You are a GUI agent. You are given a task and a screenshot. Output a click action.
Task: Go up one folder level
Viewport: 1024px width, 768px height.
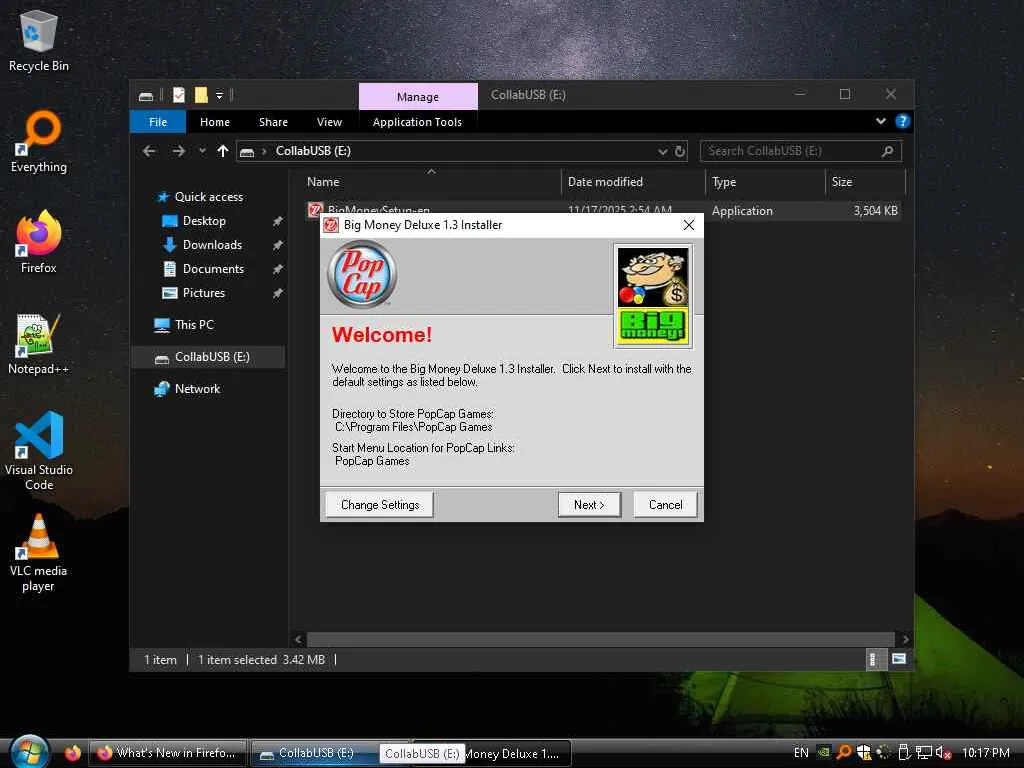pos(223,152)
